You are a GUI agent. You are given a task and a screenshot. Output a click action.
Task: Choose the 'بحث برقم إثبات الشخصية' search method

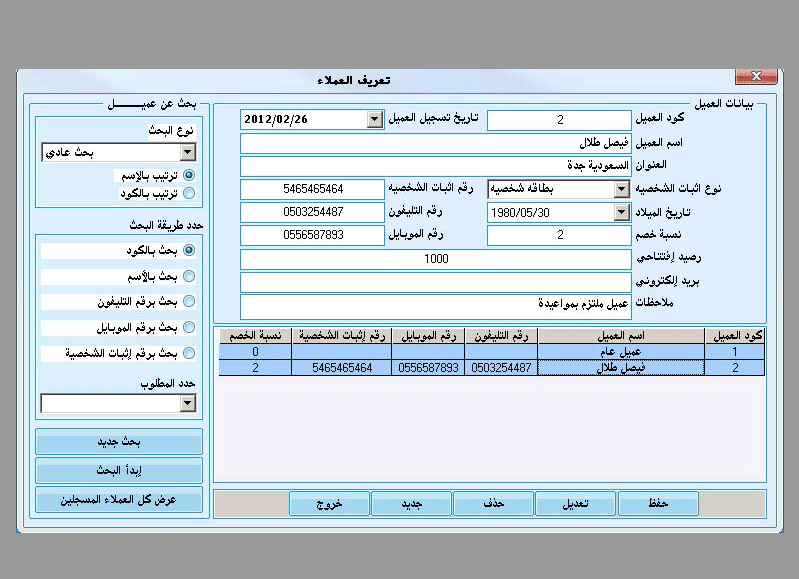(189, 353)
